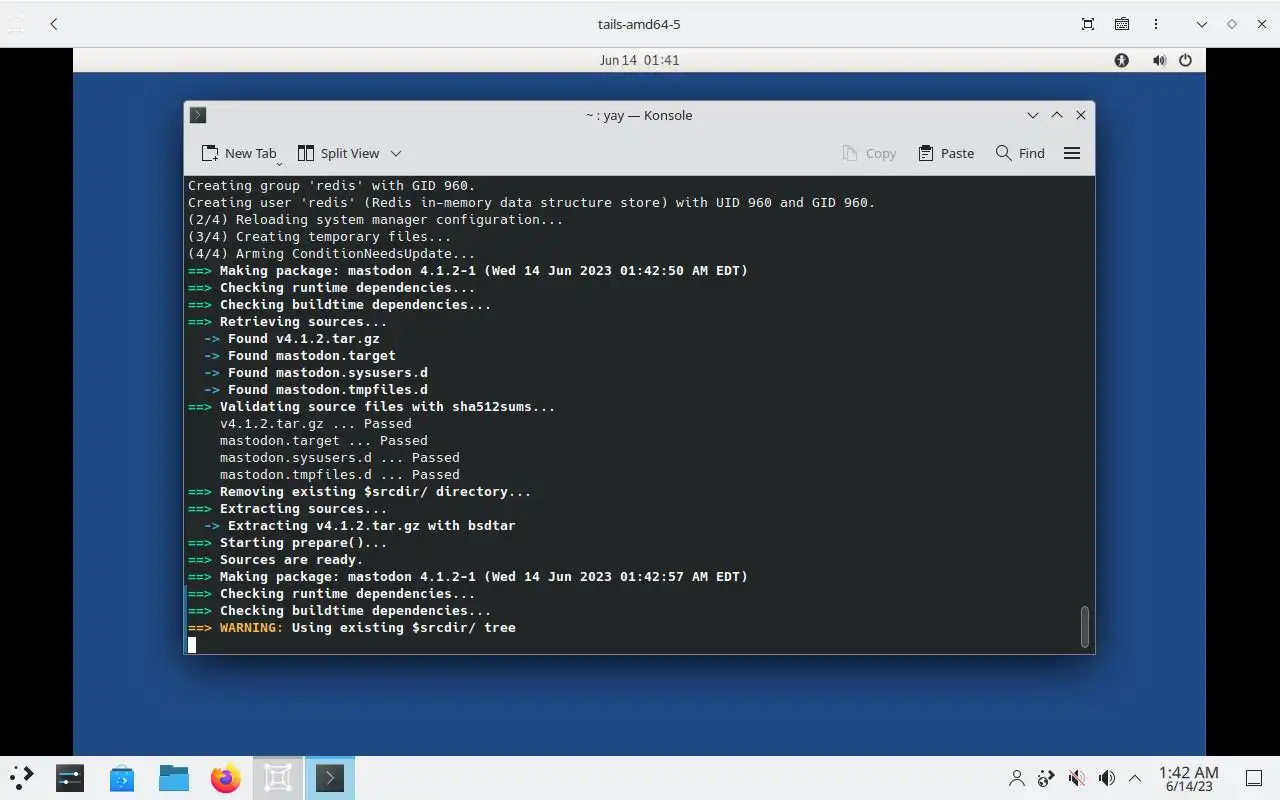Screen dimensions: 1280x800
Task: Click the viewer top-bar diamond icon
Action: click(x=1232, y=24)
